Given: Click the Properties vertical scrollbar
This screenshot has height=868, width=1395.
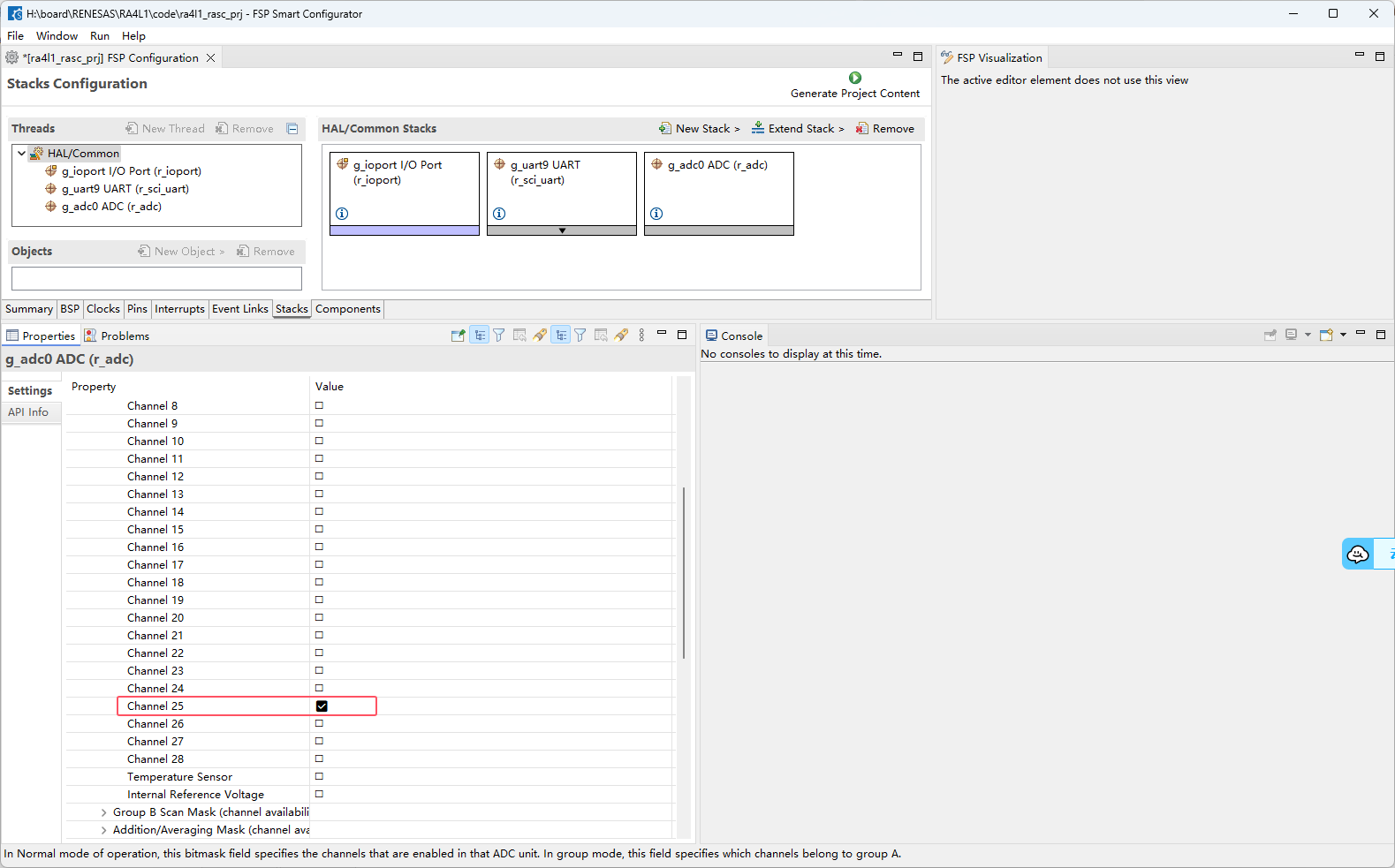Looking at the screenshot, I should pos(684,572).
